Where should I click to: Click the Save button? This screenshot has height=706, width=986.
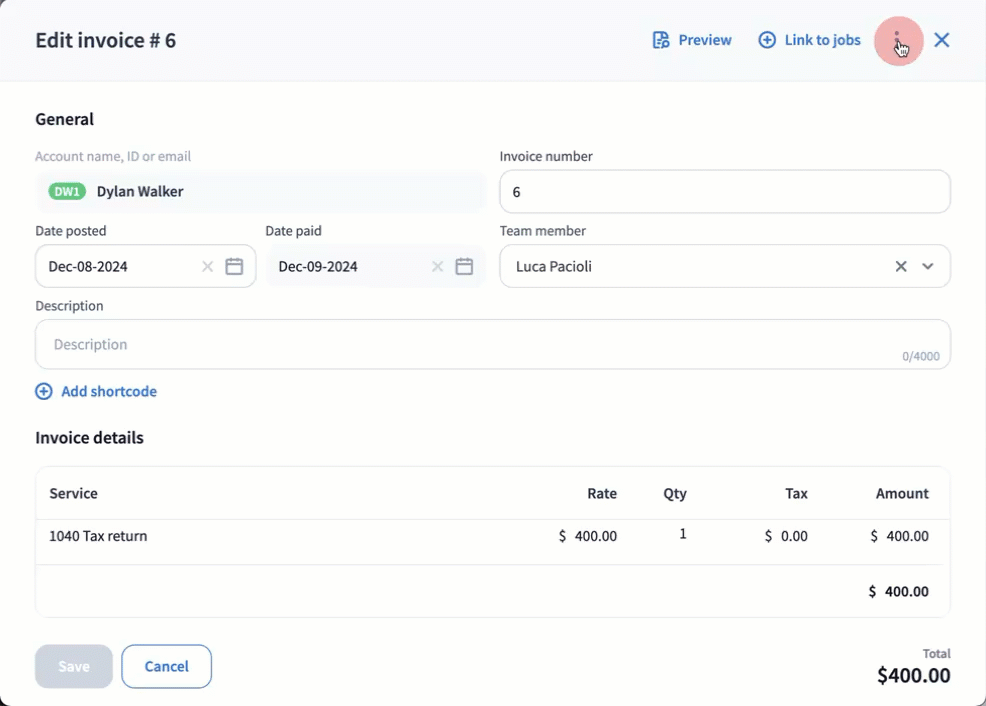[x=74, y=667]
